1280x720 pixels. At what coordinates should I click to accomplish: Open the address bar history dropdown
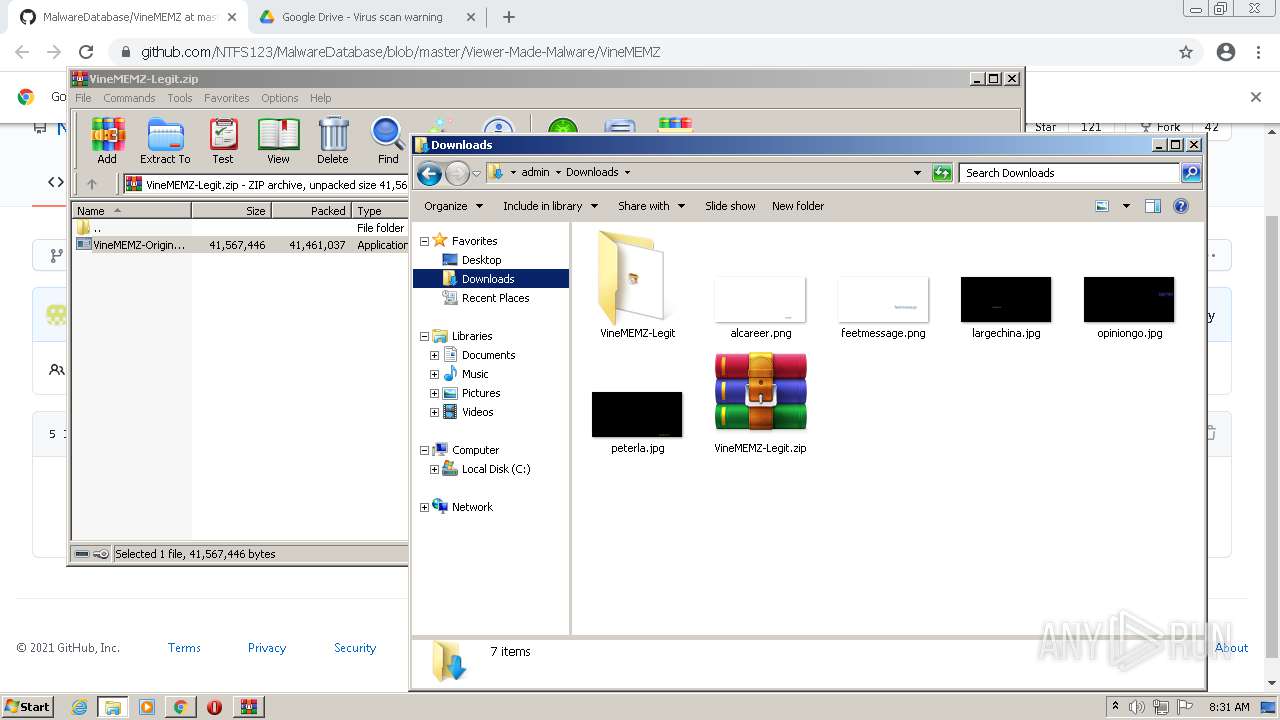tap(917, 173)
